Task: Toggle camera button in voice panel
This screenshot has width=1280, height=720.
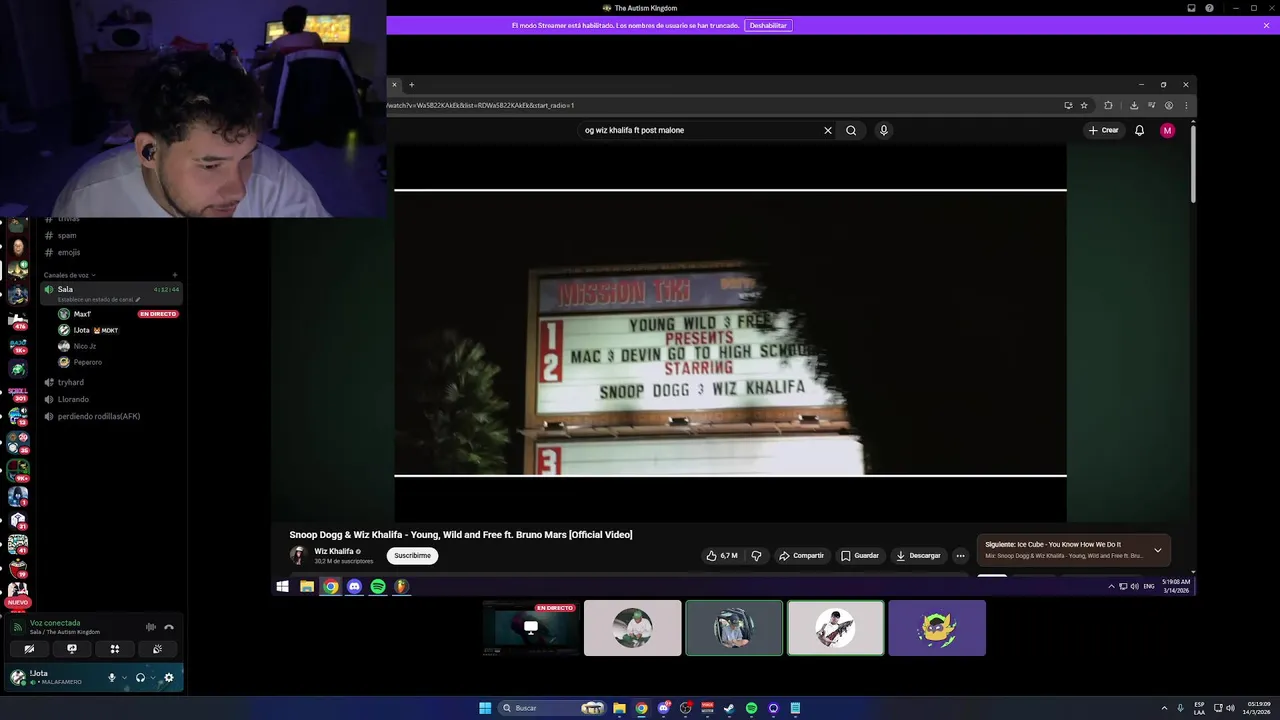Action: coord(29,649)
